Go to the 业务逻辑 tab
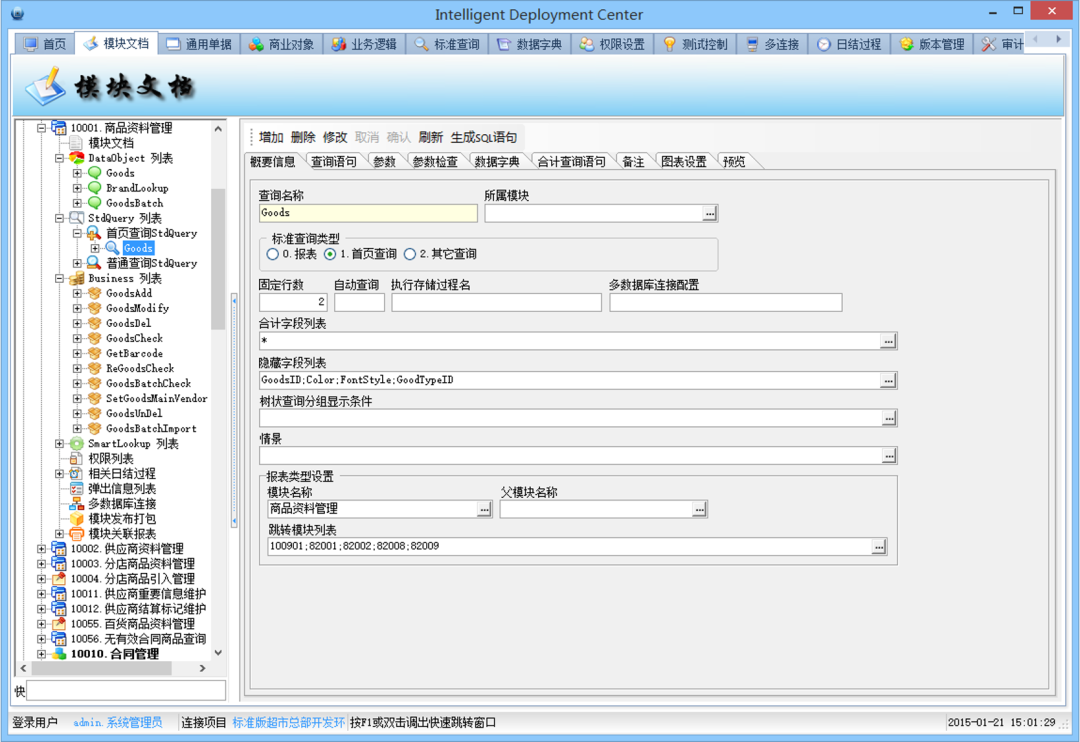1080x742 pixels. point(364,44)
